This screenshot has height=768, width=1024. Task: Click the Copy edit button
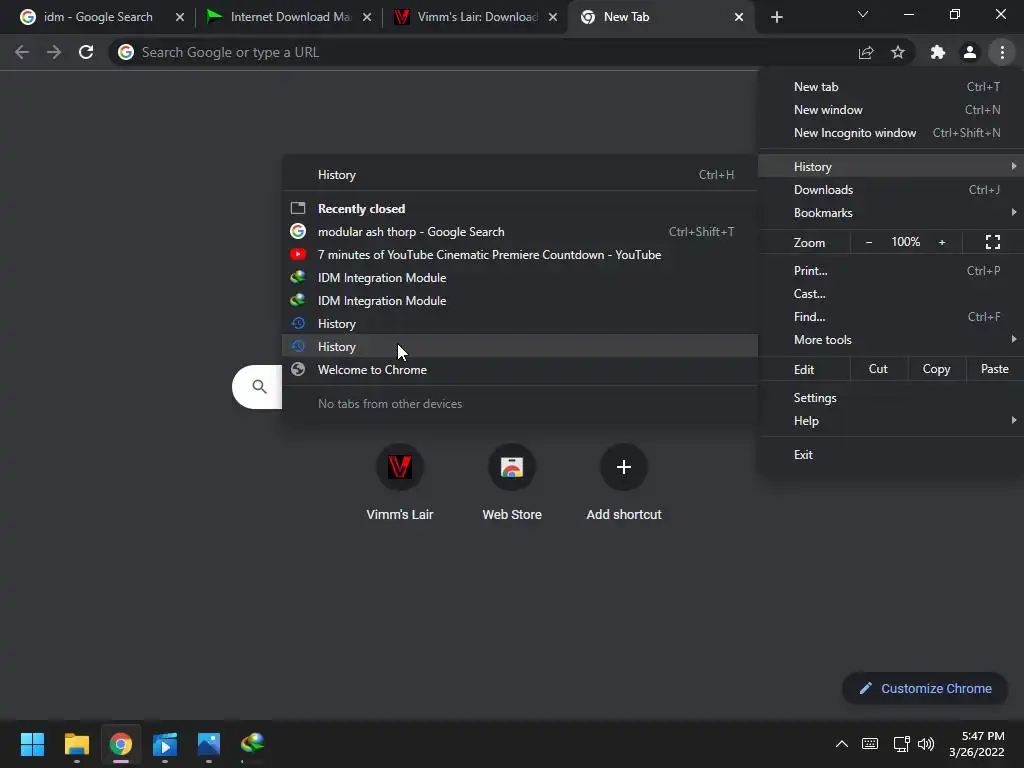point(936,369)
